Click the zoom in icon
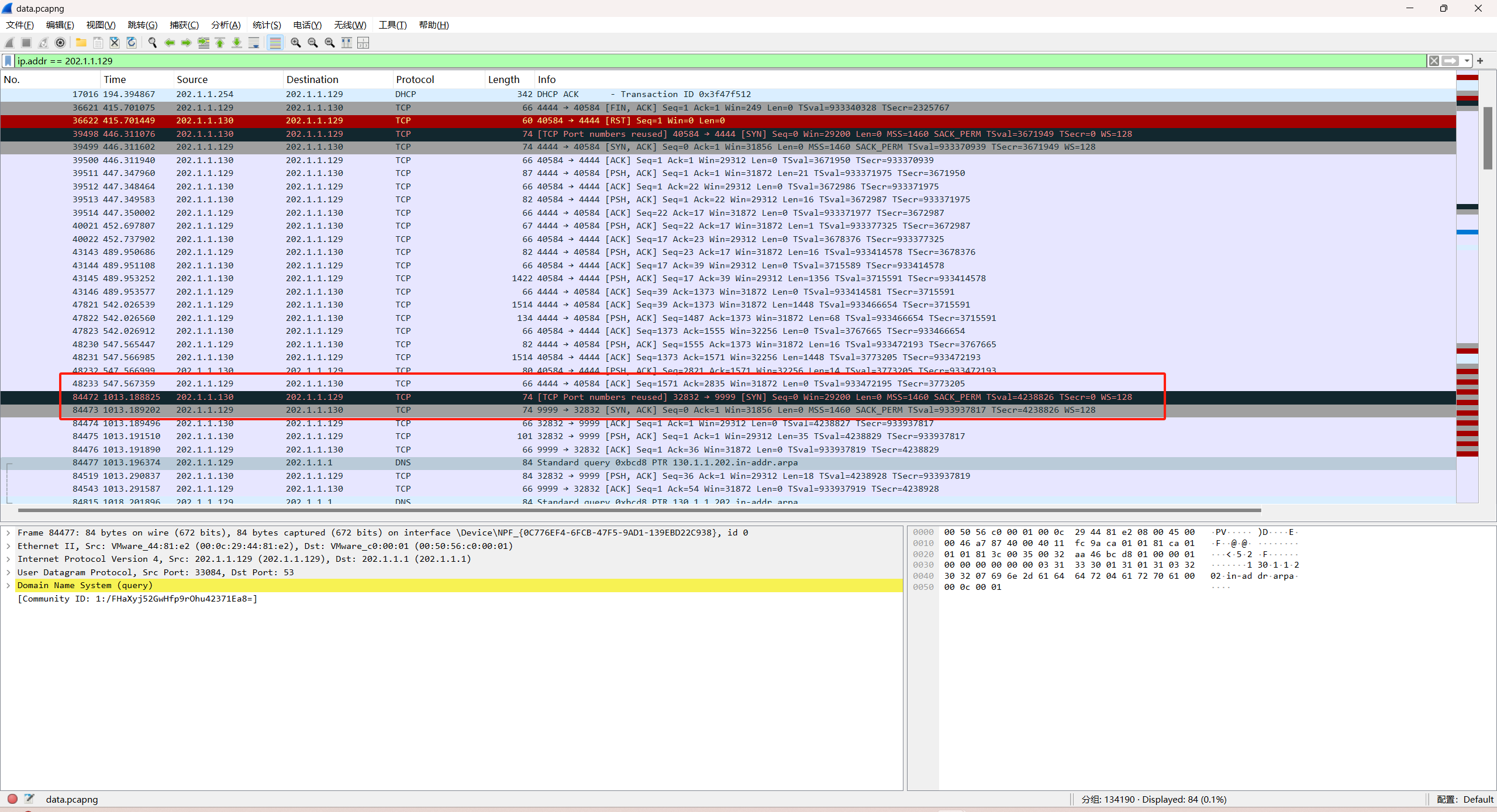Viewport: 1497px width, 812px height. click(x=296, y=43)
